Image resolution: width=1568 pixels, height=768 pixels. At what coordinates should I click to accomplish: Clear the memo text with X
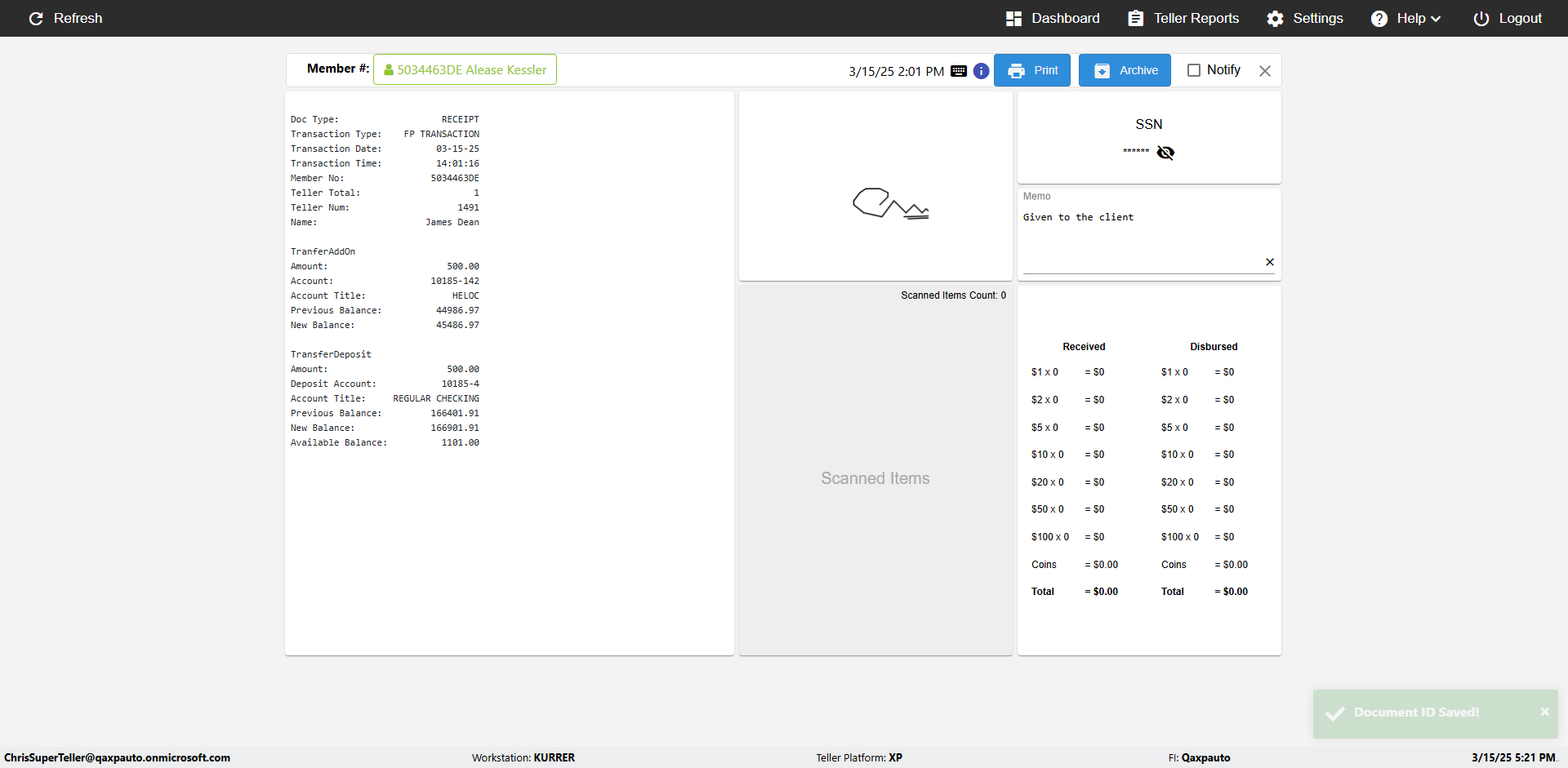pos(1270,262)
